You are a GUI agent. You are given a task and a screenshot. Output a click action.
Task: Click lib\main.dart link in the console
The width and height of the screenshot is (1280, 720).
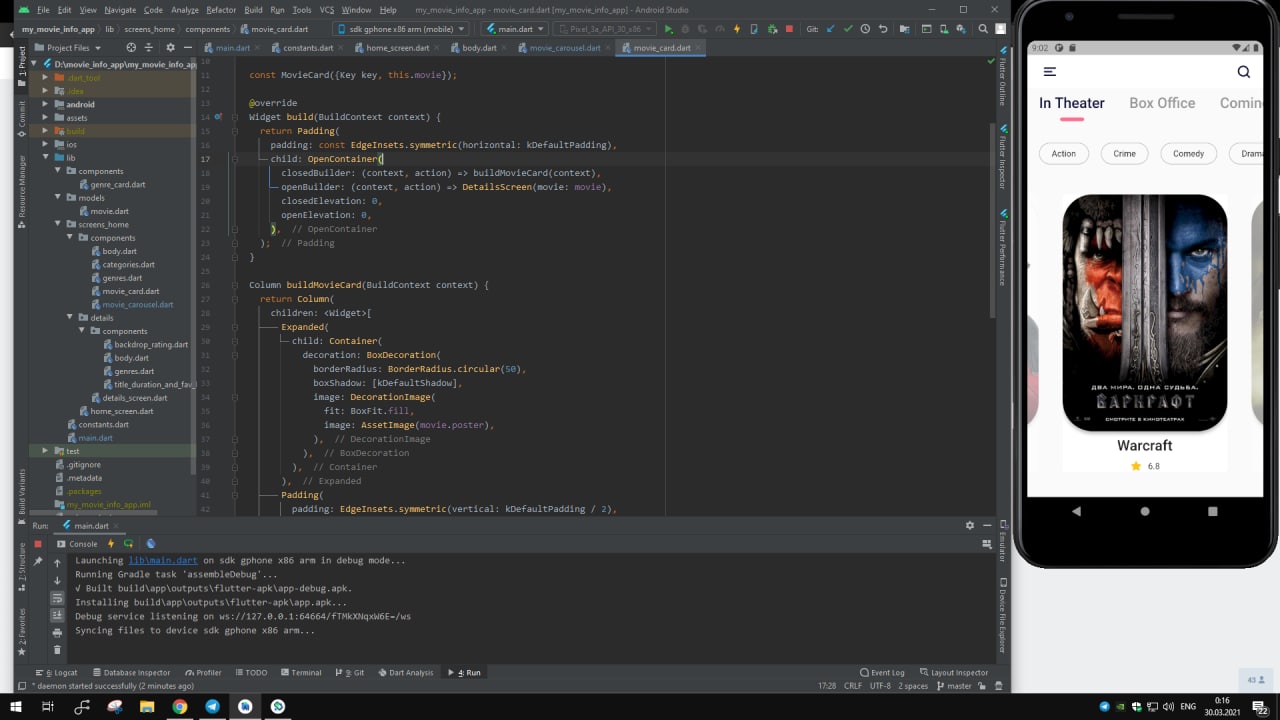point(163,560)
